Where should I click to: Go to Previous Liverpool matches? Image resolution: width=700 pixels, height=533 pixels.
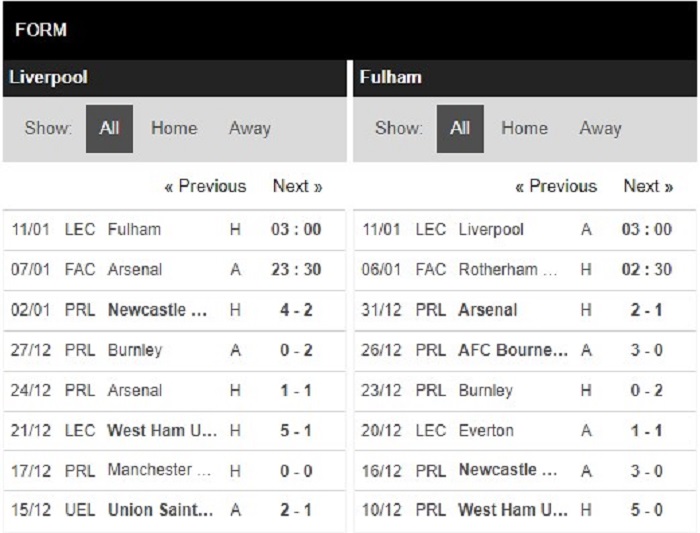pos(205,186)
